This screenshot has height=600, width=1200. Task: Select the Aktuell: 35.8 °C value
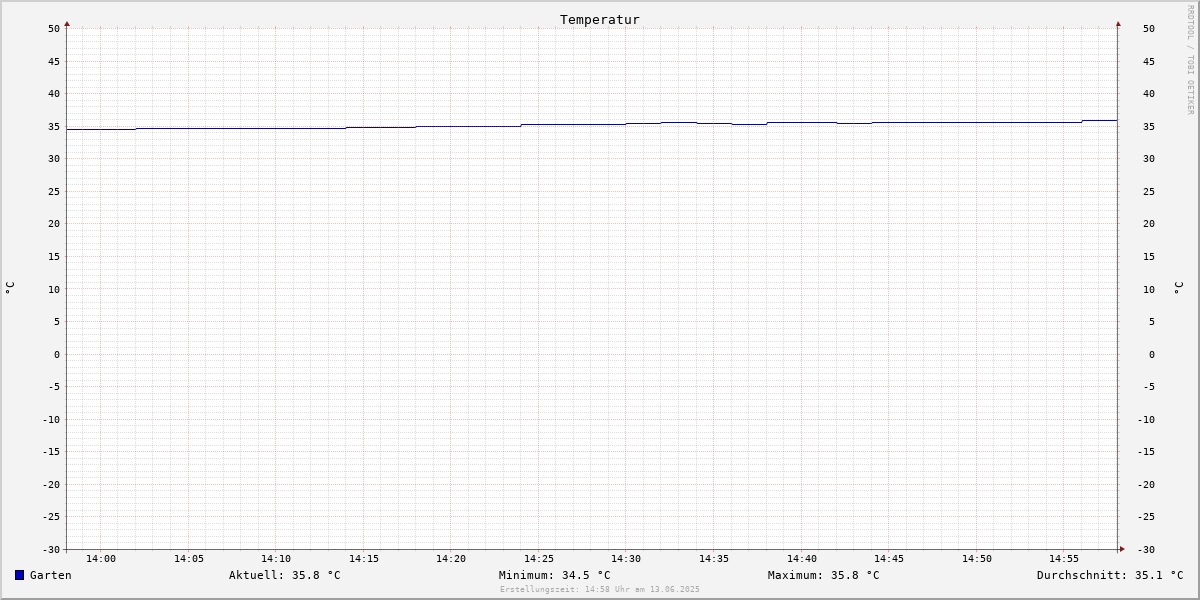point(285,575)
